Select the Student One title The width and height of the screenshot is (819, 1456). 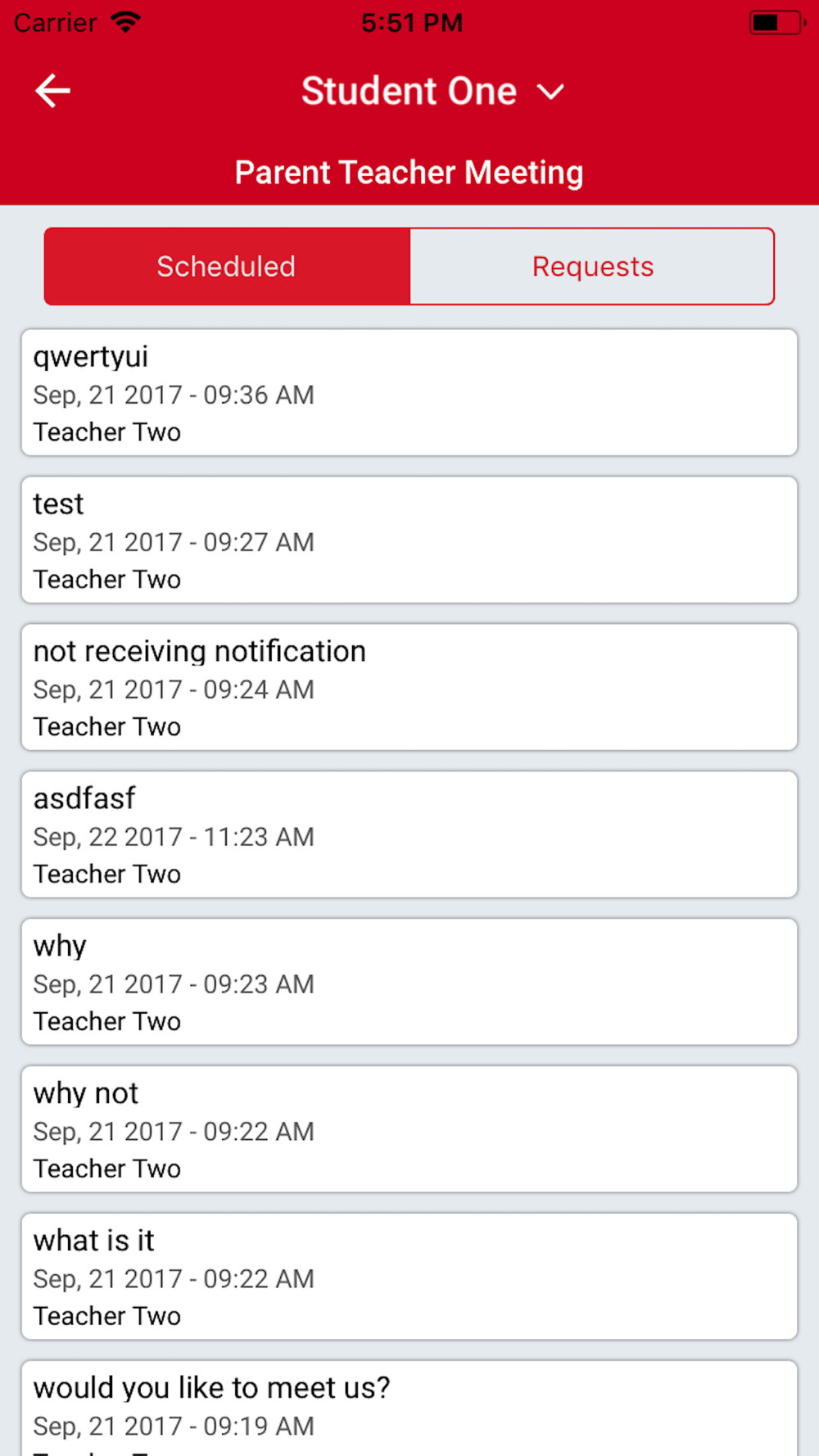[x=409, y=91]
